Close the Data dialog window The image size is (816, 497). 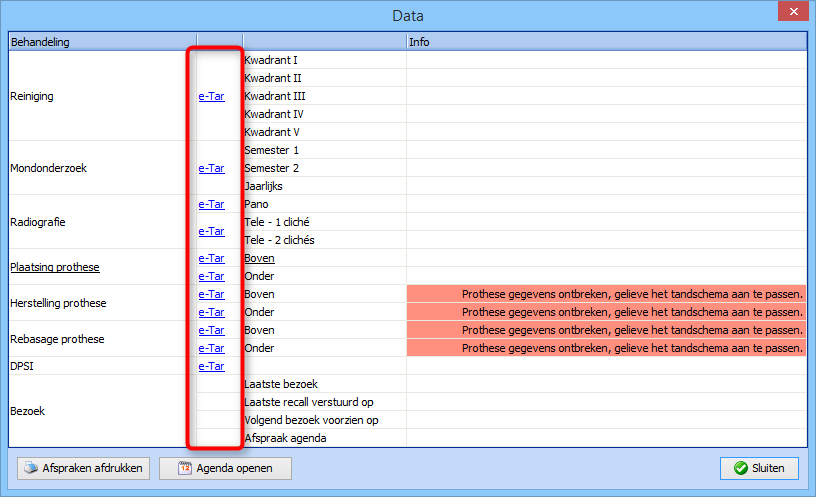792,14
